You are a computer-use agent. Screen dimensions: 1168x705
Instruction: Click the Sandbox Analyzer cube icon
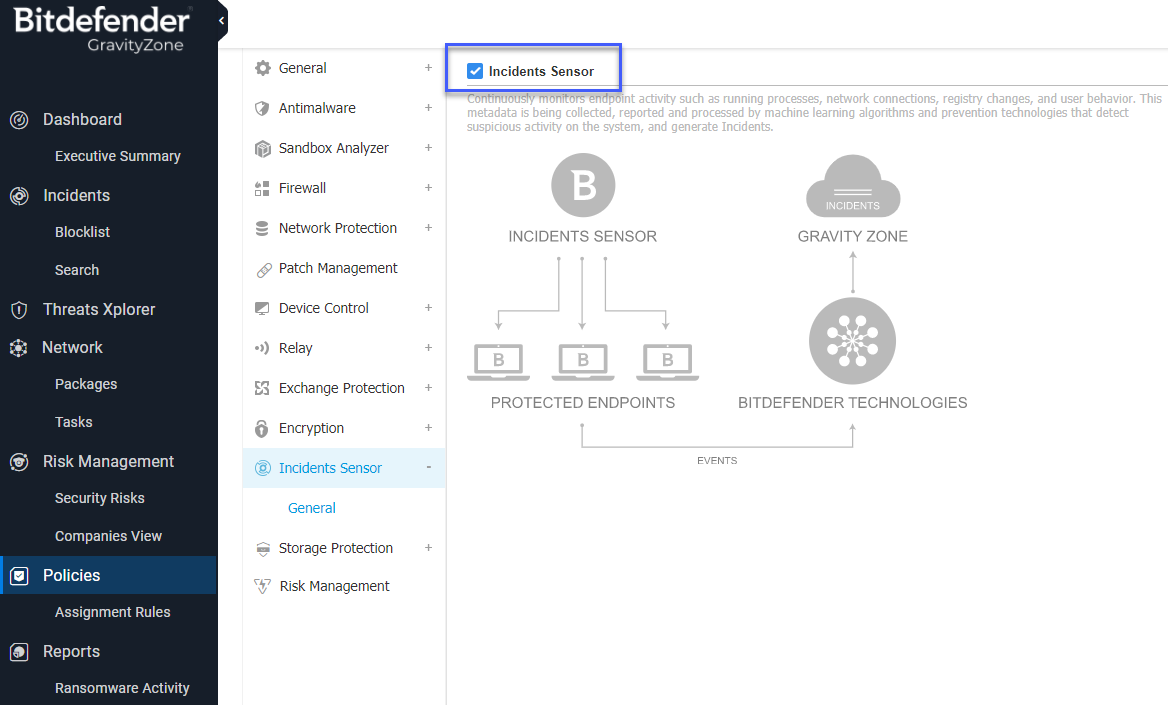click(x=262, y=148)
